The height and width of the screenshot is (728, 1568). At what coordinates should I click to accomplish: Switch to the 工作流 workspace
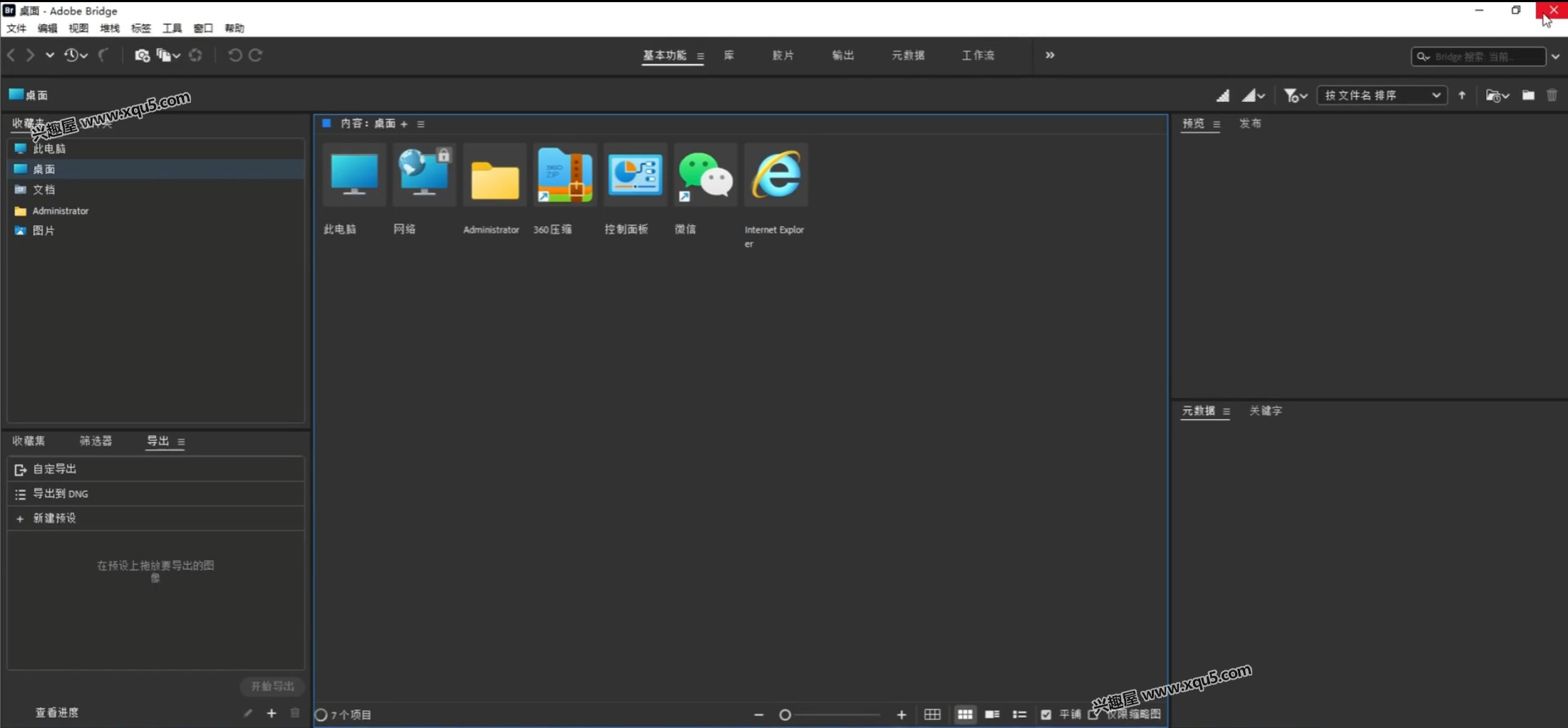coord(978,55)
